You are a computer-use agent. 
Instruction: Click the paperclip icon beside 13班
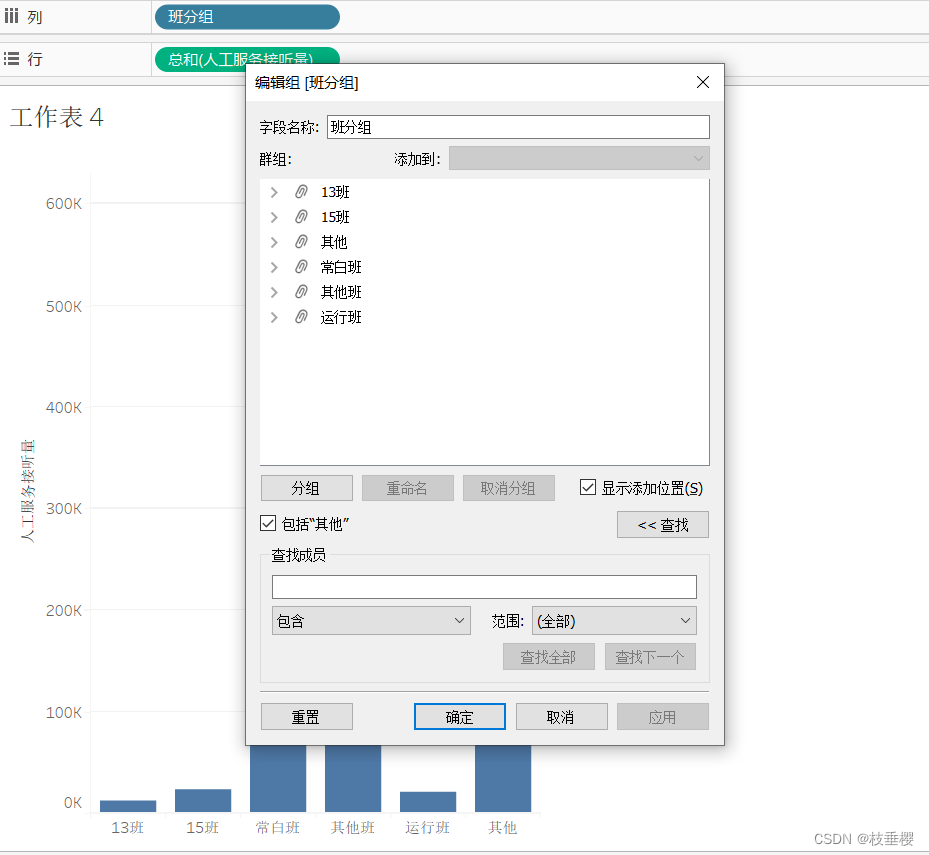301,192
